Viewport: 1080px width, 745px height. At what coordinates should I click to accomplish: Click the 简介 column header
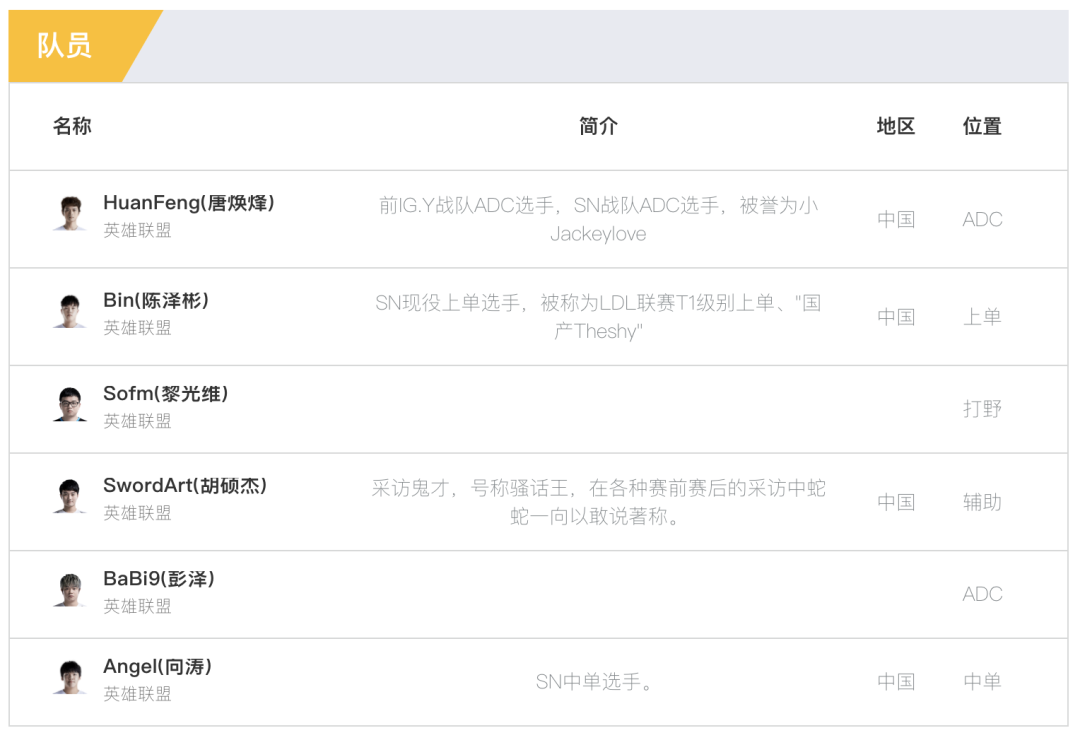598,126
